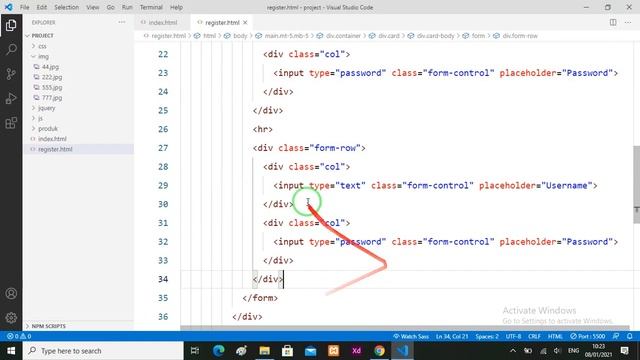This screenshot has width=640, height=360.
Task: Open the Edit menu
Action: click(42, 7)
